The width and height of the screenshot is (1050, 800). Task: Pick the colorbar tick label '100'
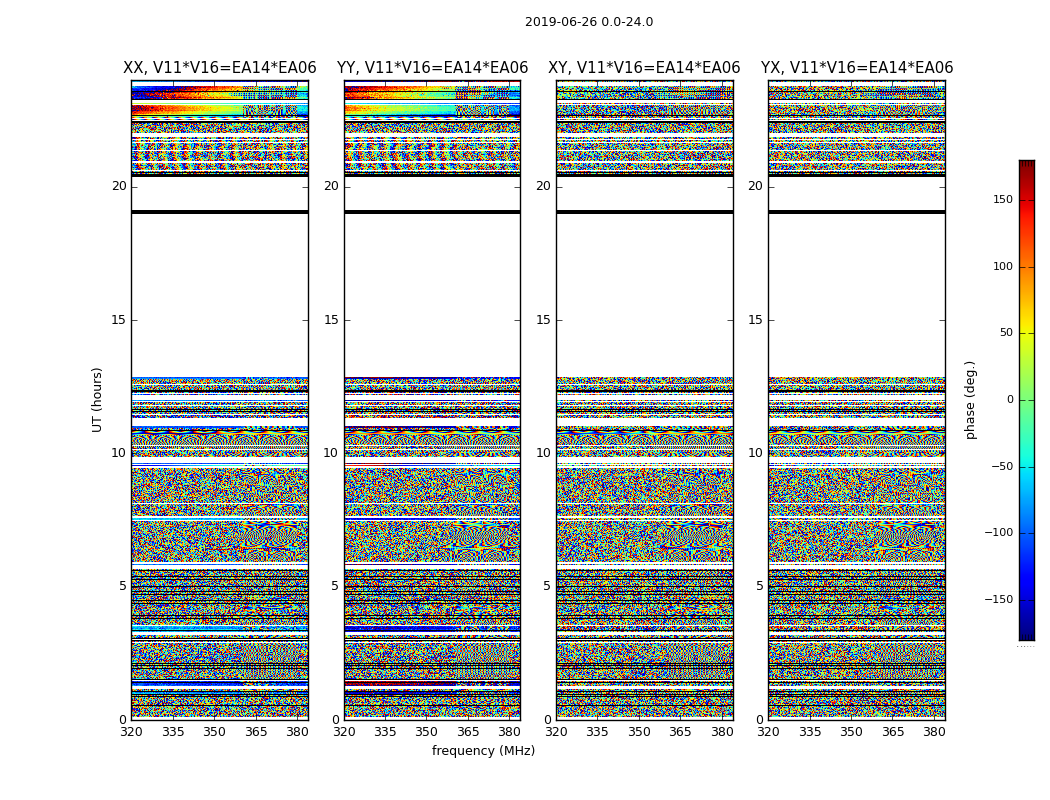(1002, 266)
